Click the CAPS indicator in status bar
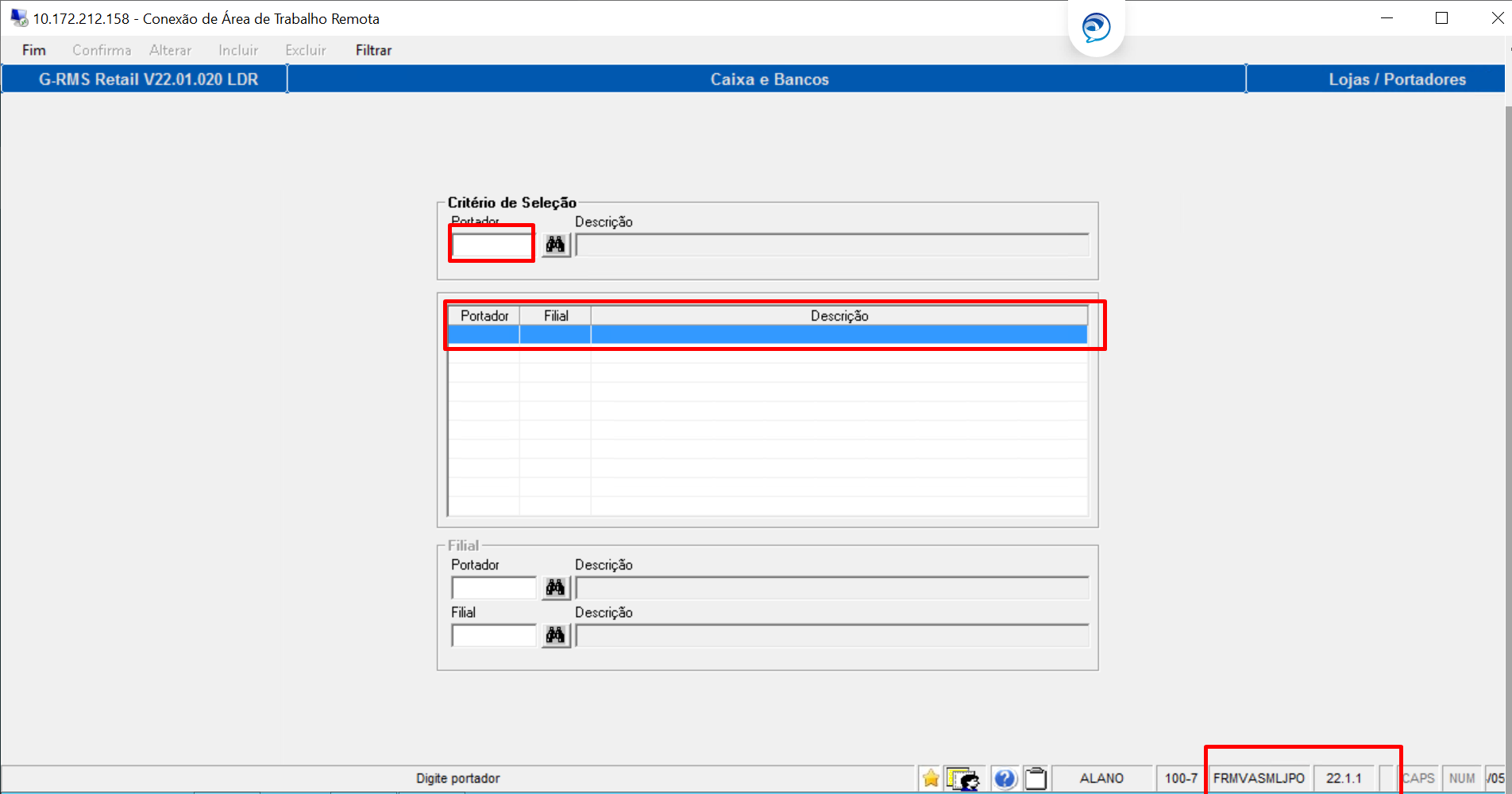1512x794 pixels. click(x=1418, y=778)
